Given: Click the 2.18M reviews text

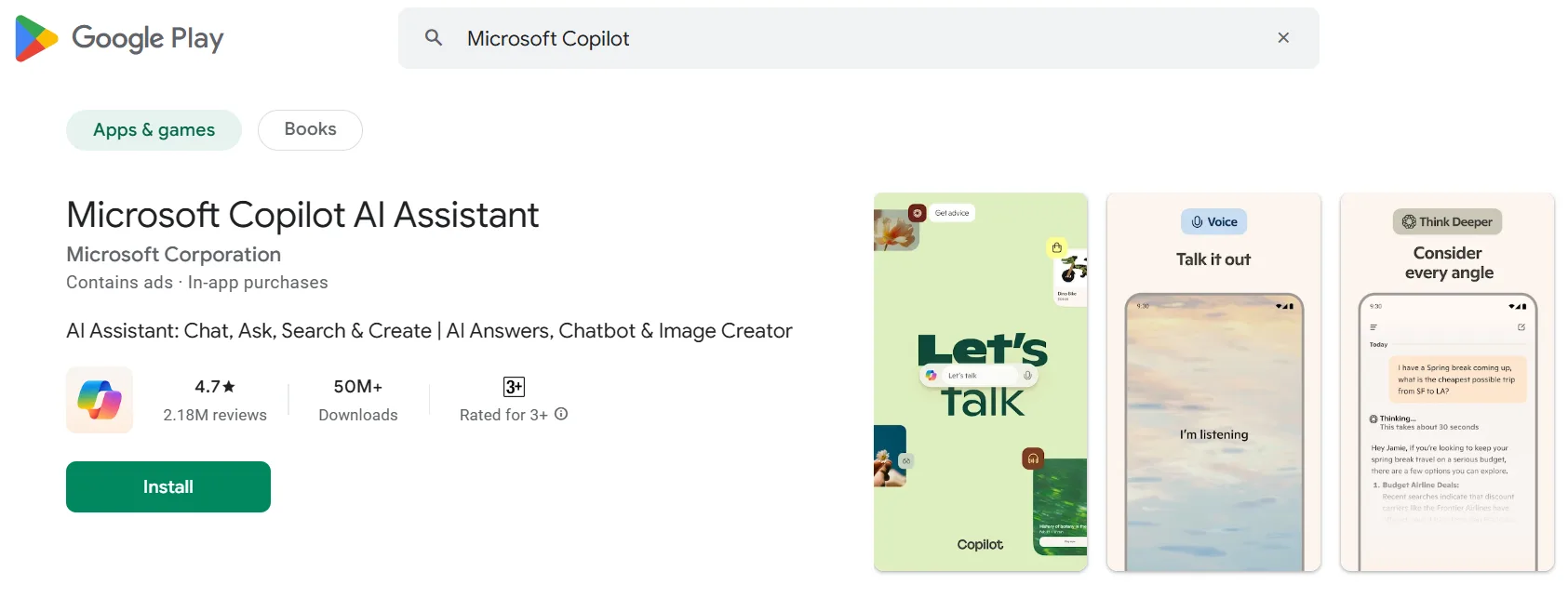Looking at the screenshot, I should [215, 415].
